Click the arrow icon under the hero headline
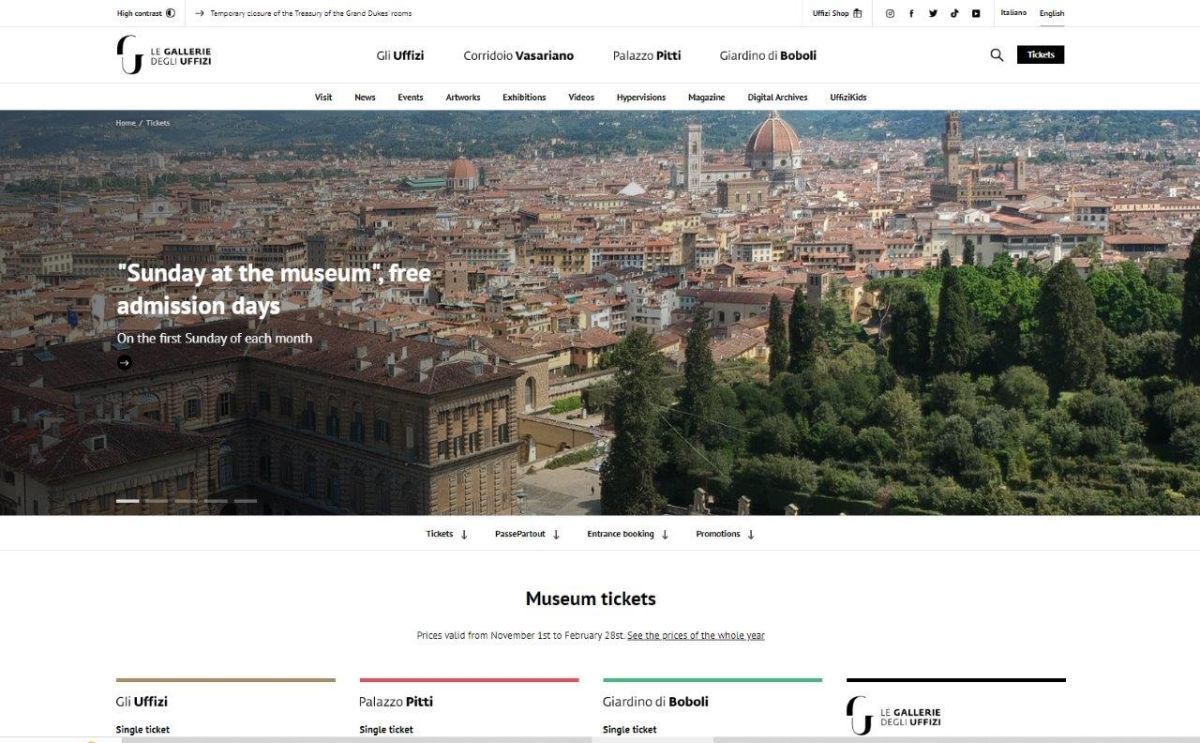This screenshot has height=743, width=1200. (x=124, y=363)
